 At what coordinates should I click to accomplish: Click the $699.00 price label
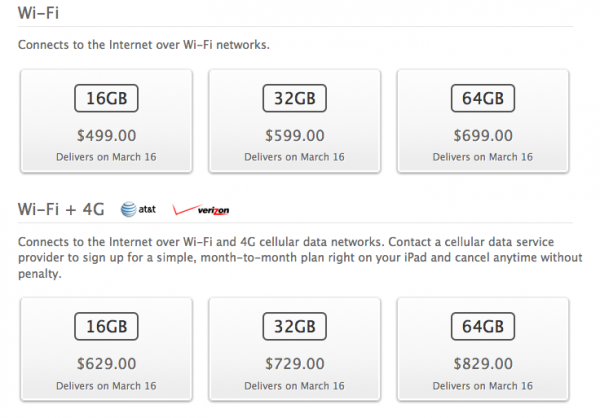point(482,133)
